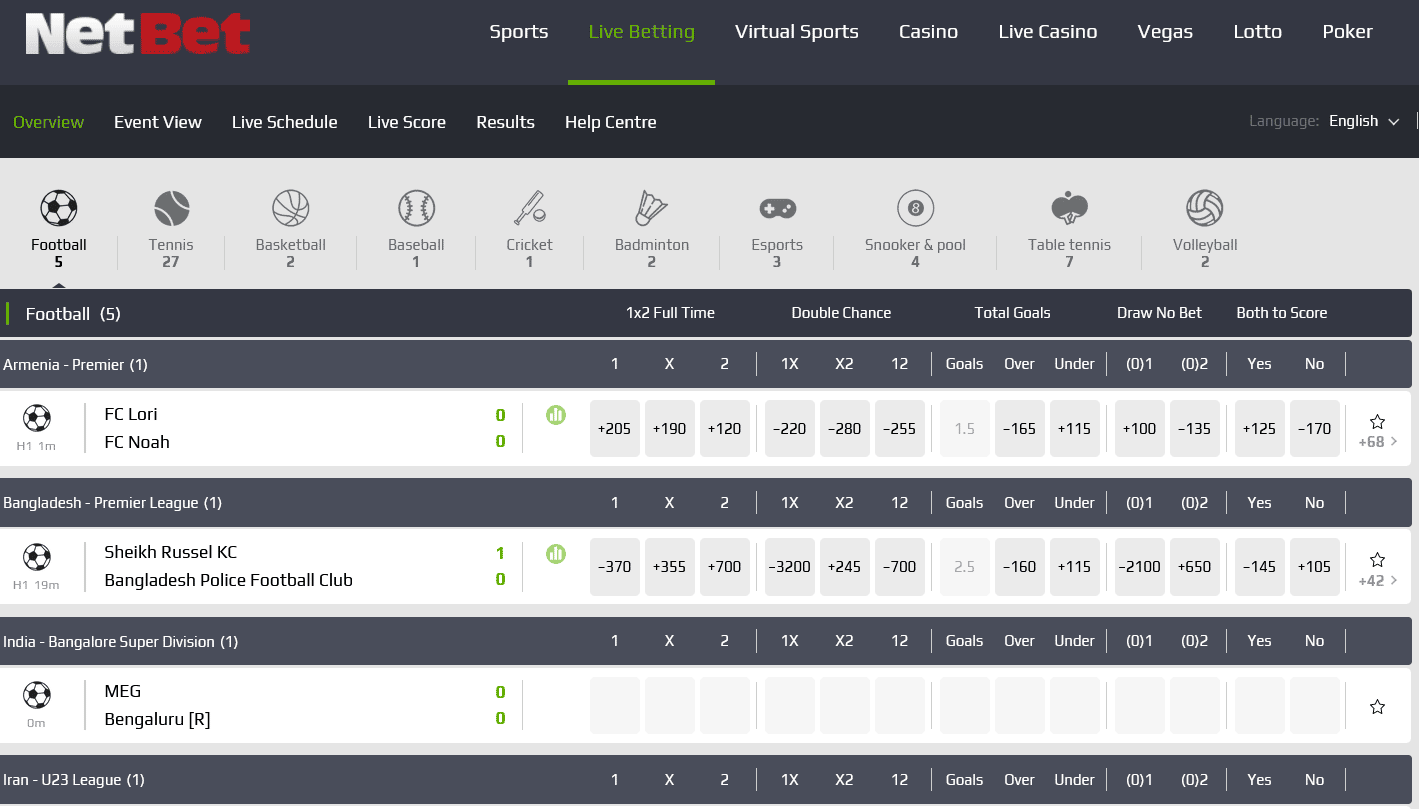Click football icon beside Sheikh Russel KC row
Screen dimensions: 1419x809
click(x=37, y=557)
